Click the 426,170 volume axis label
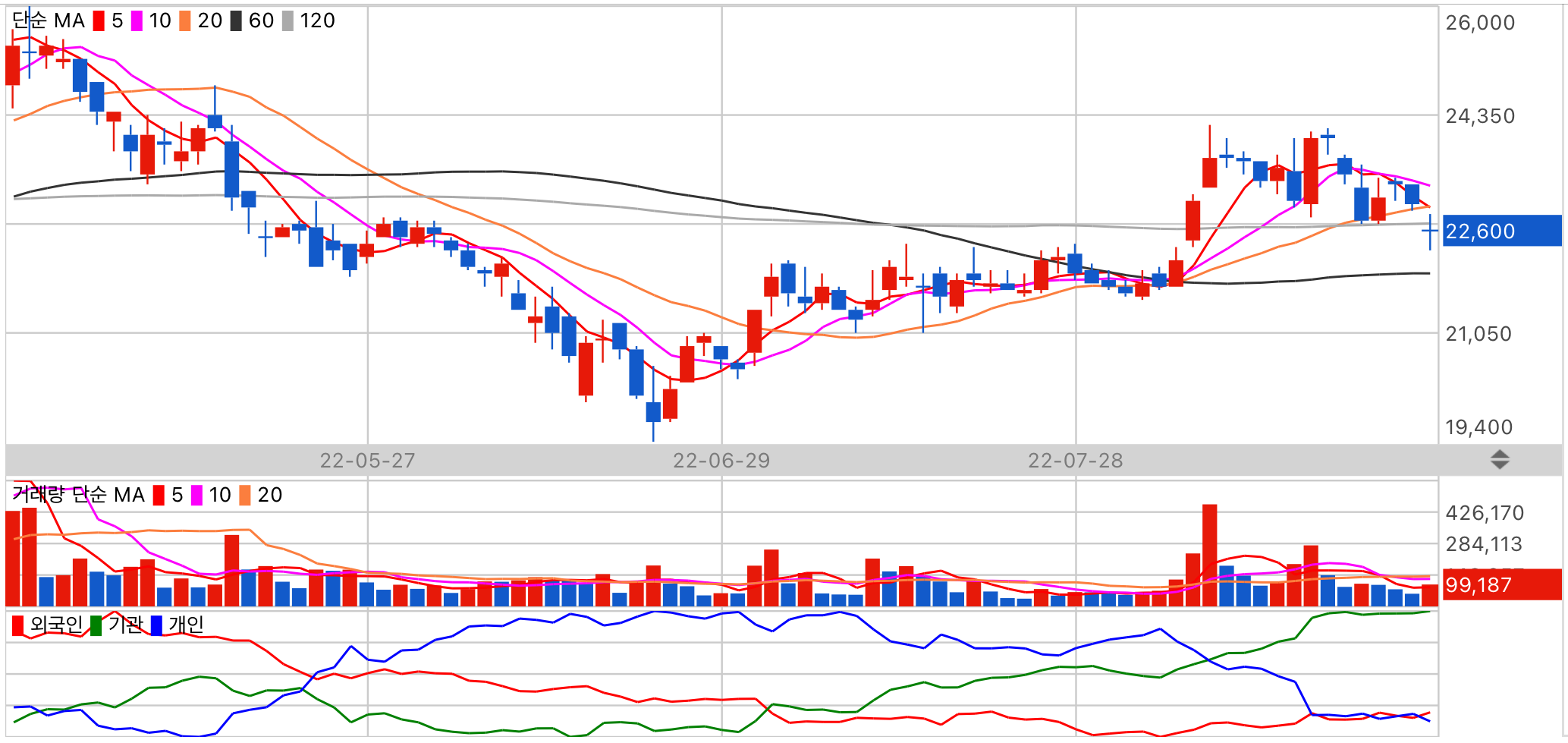The height and width of the screenshot is (743, 1568). pos(1485,513)
